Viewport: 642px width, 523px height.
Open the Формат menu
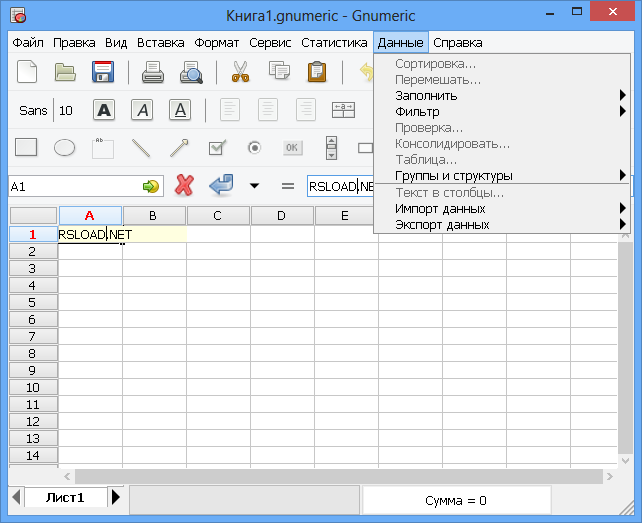(x=217, y=43)
